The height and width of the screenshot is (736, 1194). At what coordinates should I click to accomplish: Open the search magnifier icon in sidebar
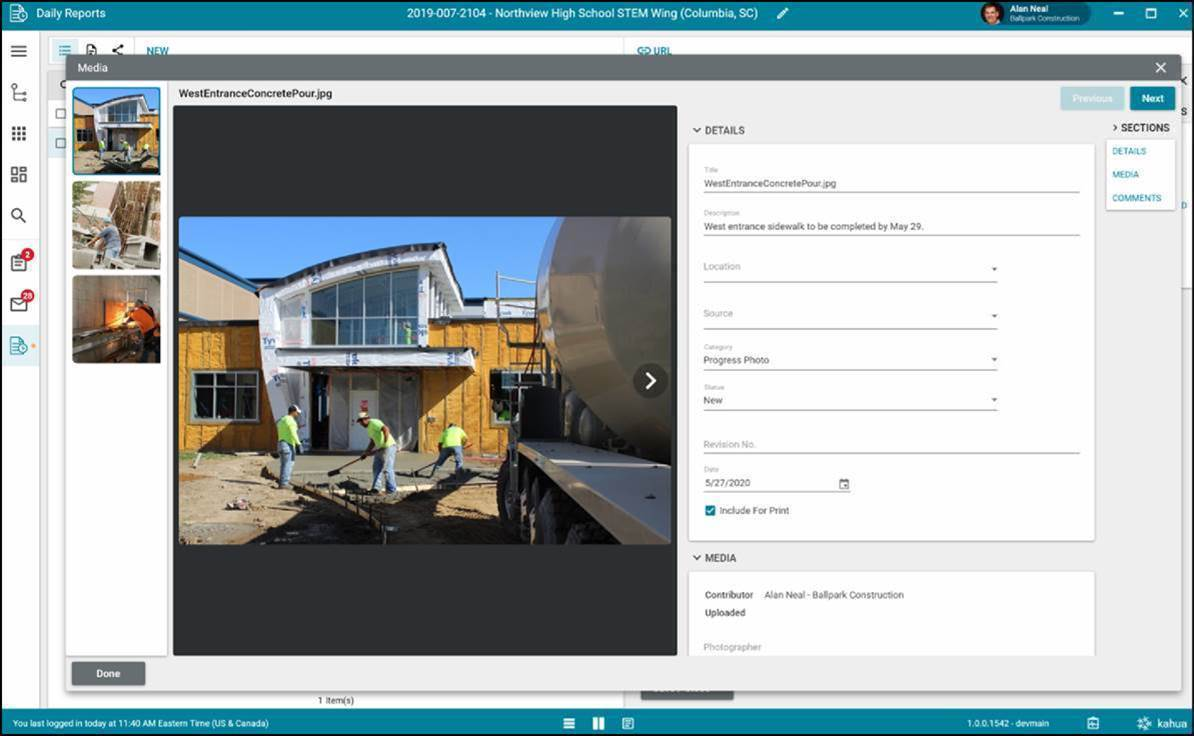19,215
